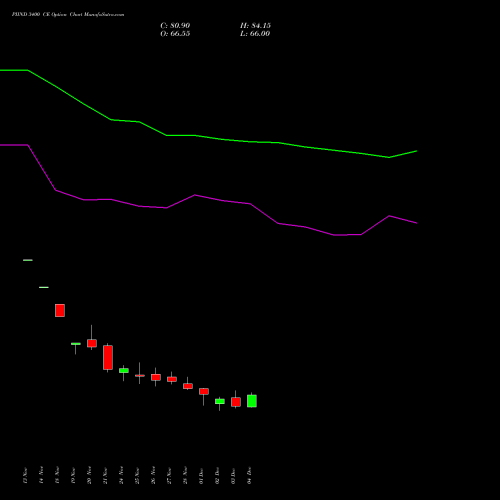500x500 pixels.
Task: Click the red candlestick for 18 Nov
Action: click(x=60, y=310)
